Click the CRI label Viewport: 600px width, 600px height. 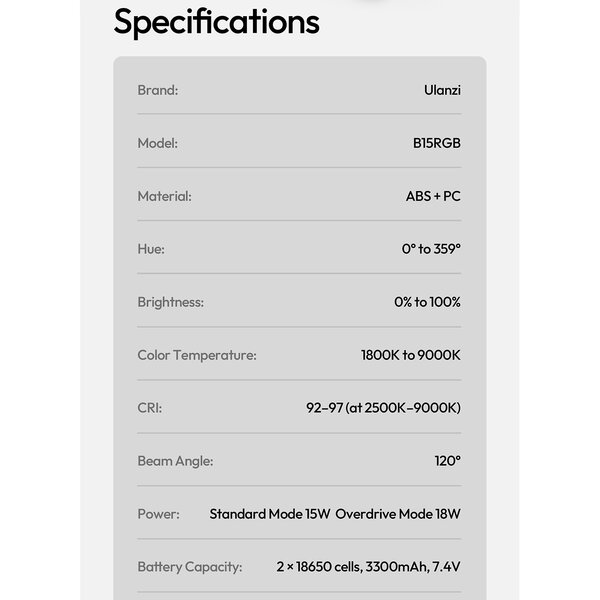tap(149, 408)
